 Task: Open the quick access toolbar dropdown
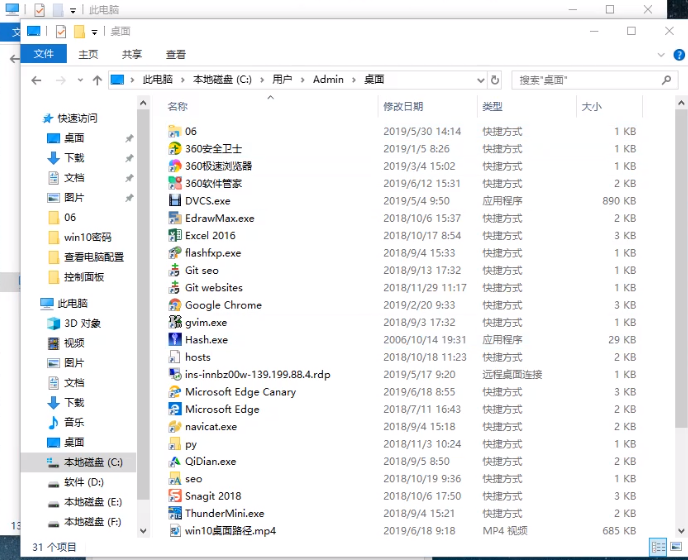[94, 32]
